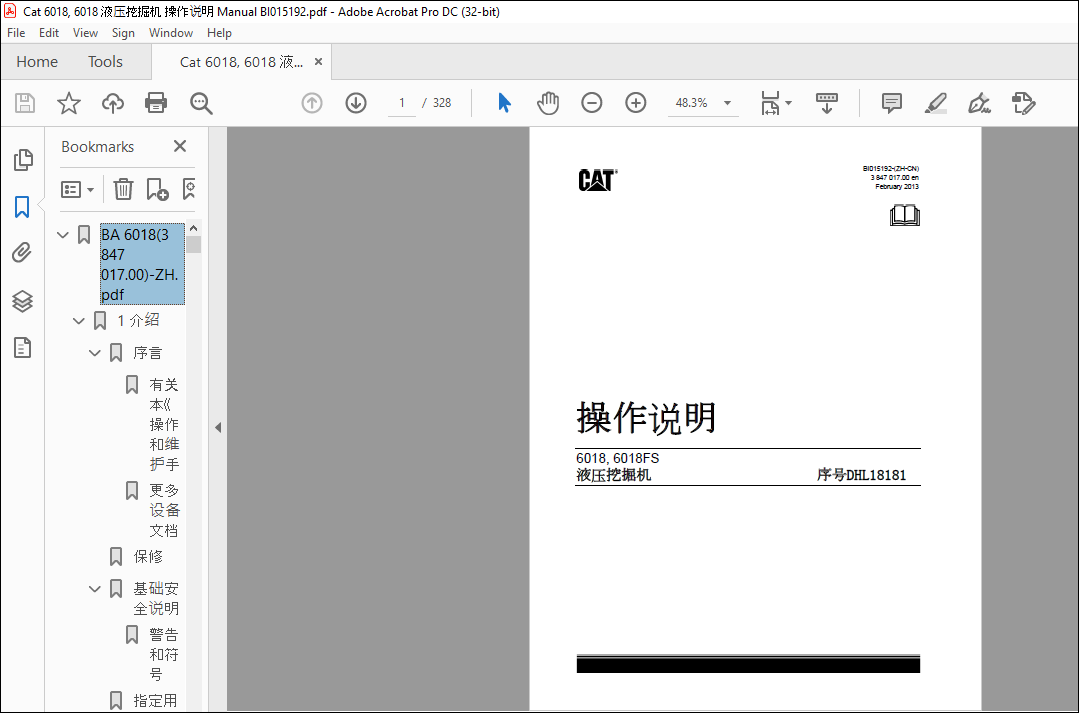Zoom in with plus button
The image size is (1079, 713).
pyautogui.click(x=636, y=103)
